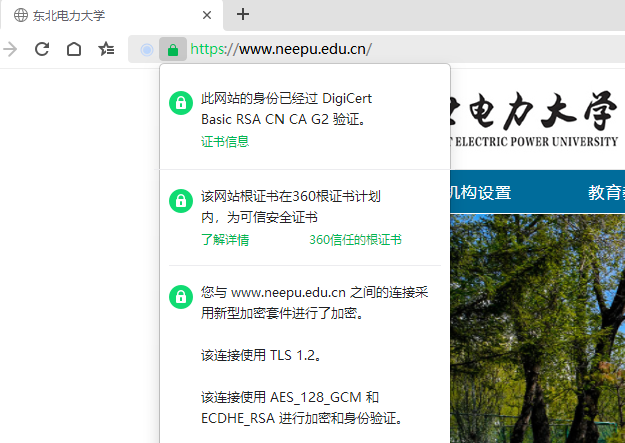This screenshot has height=443, width=625.
Task: Click the green padlock security icon
Action: [x=173, y=49]
